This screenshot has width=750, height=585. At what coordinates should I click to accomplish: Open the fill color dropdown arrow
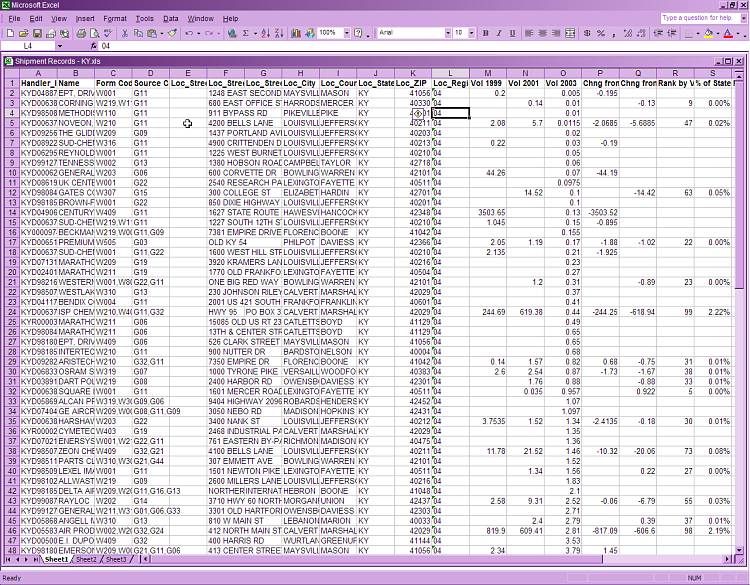(x=718, y=33)
